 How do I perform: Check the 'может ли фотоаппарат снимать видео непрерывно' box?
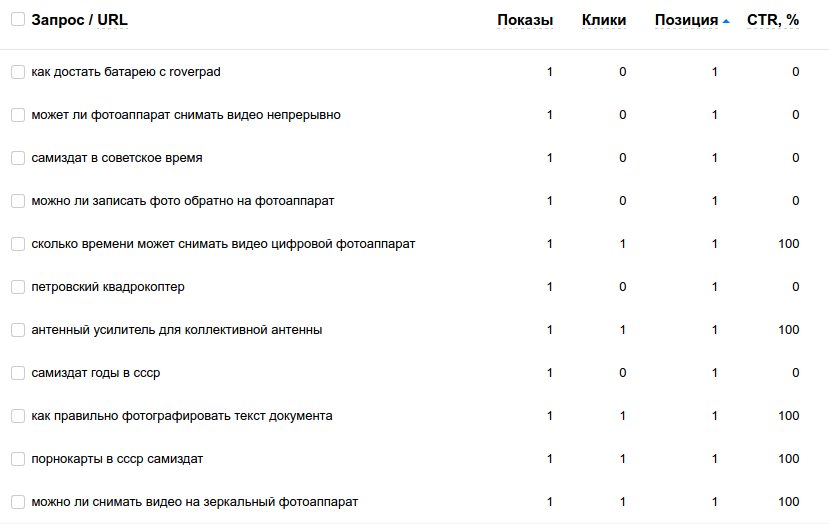point(18,115)
